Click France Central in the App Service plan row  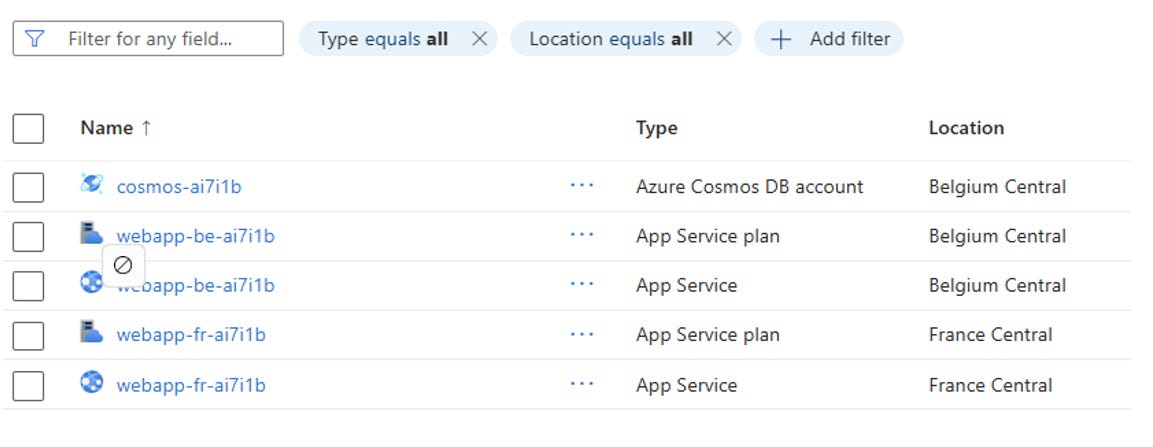990,335
